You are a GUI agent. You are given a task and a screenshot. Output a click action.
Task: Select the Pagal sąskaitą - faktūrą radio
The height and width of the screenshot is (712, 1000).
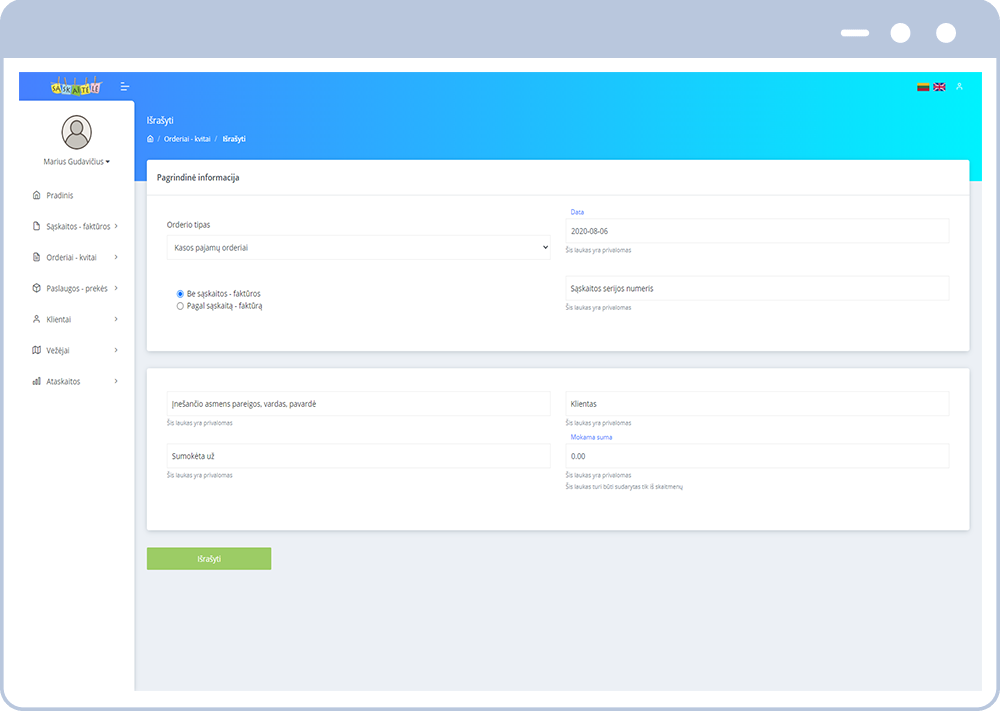[180, 306]
